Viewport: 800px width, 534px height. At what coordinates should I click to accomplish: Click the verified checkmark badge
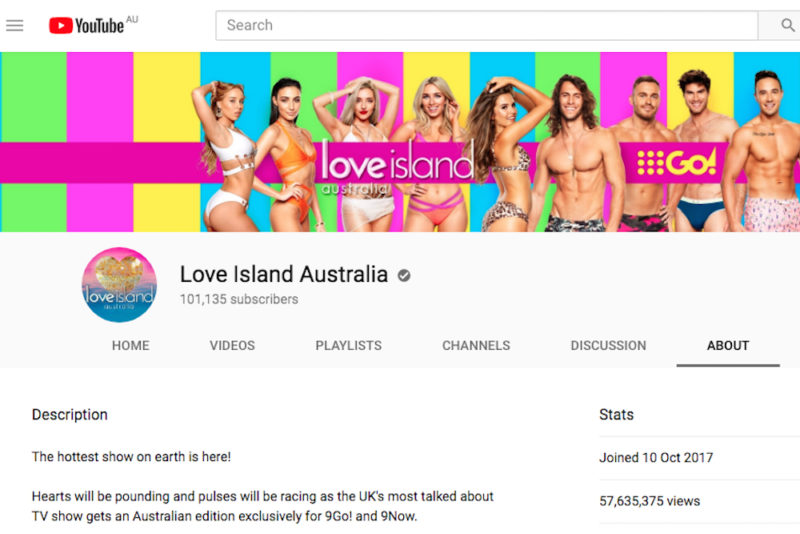point(404,275)
